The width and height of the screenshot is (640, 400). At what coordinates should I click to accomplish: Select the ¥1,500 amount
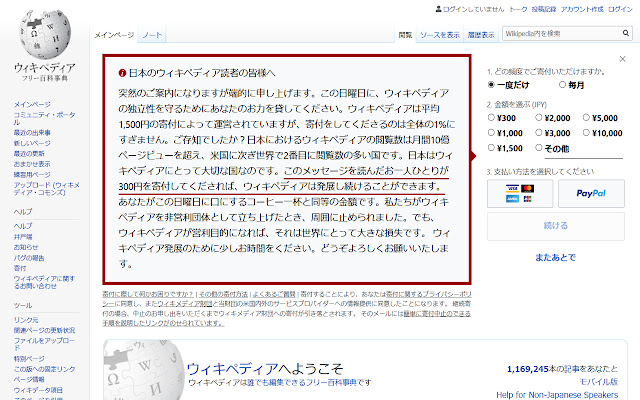coord(491,148)
